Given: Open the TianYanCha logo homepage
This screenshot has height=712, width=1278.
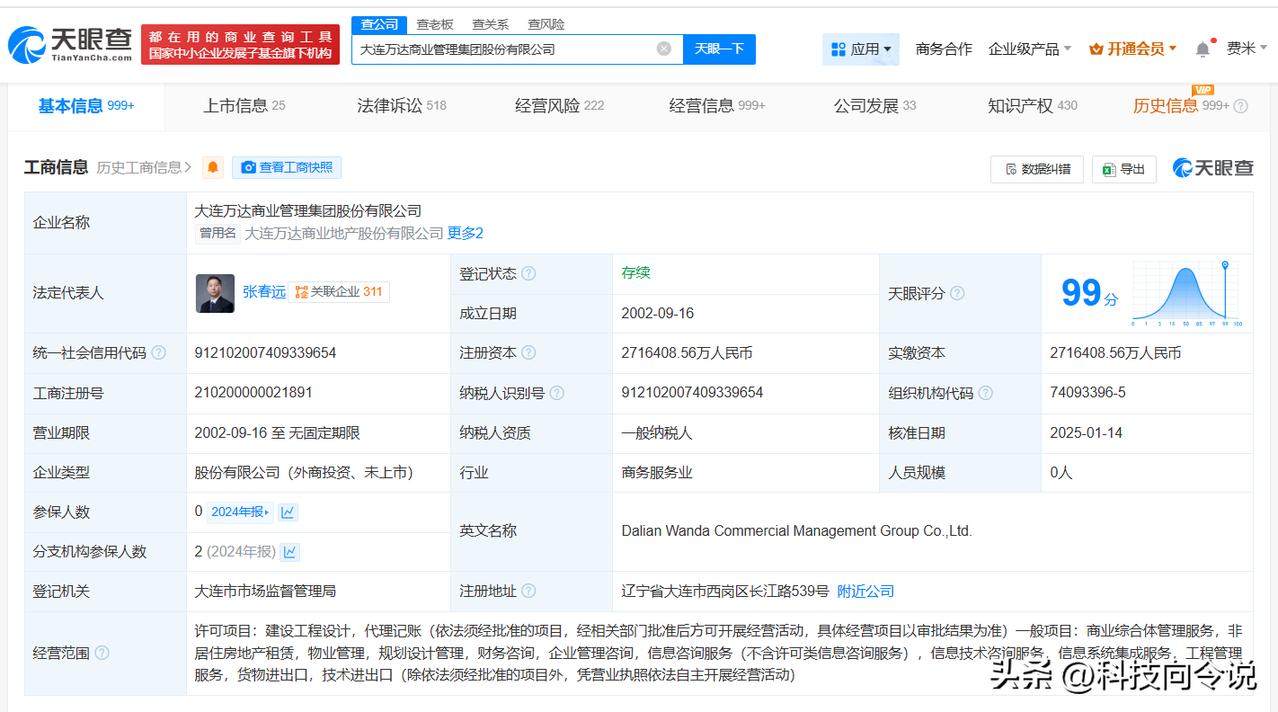Looking at the screenshot, I should point(70,45).
